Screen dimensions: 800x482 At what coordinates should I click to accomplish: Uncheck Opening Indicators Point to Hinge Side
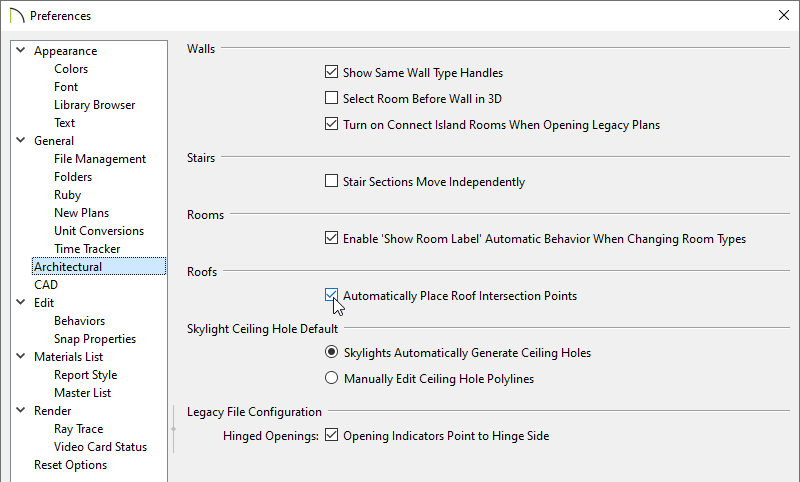(x=332, y=435)
